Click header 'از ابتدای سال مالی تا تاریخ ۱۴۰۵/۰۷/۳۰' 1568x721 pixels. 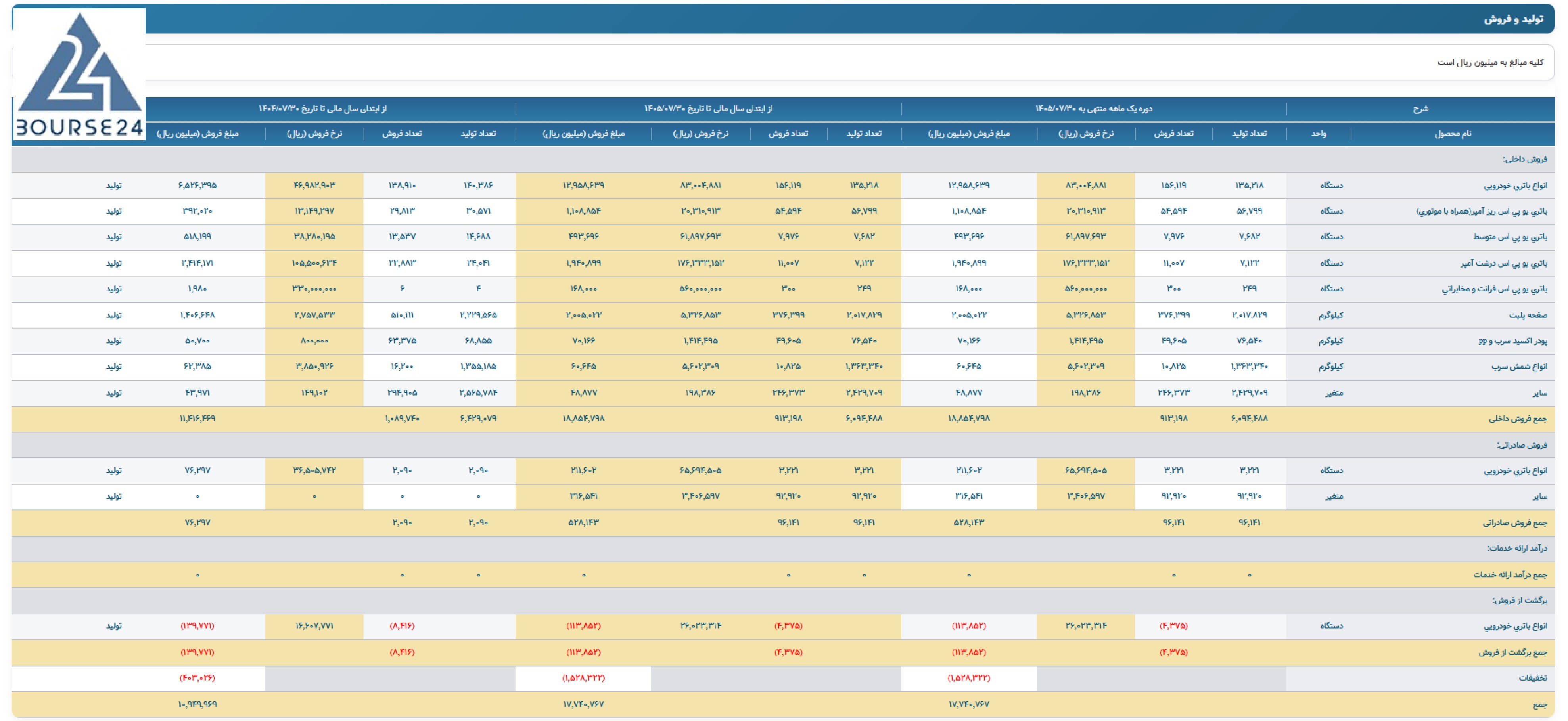(709, 108)
